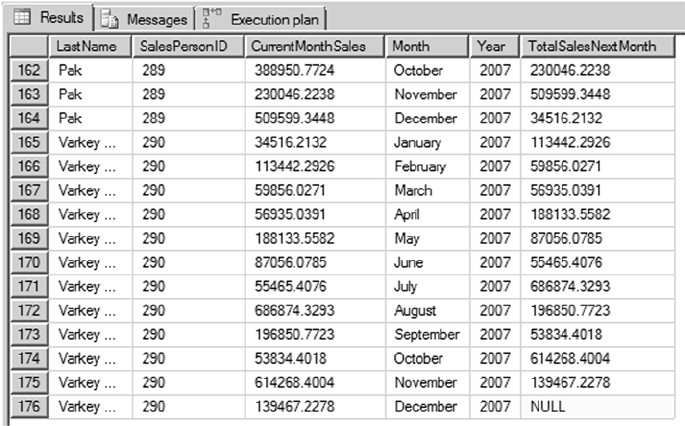
Task: Click the SalesPersonID column header
Action: click(x=186, y=46)
